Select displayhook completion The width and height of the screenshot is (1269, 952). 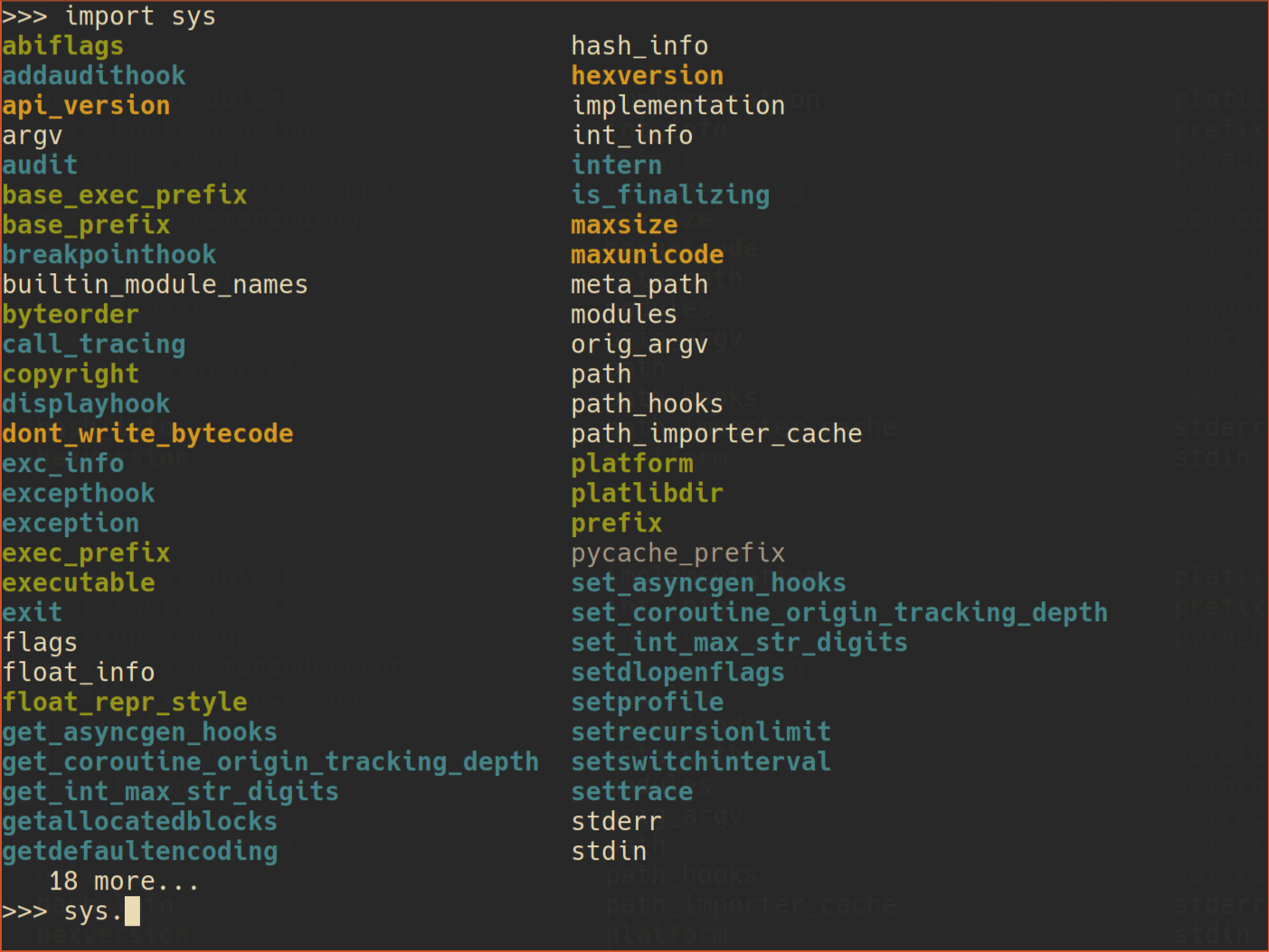pos(86,404)
